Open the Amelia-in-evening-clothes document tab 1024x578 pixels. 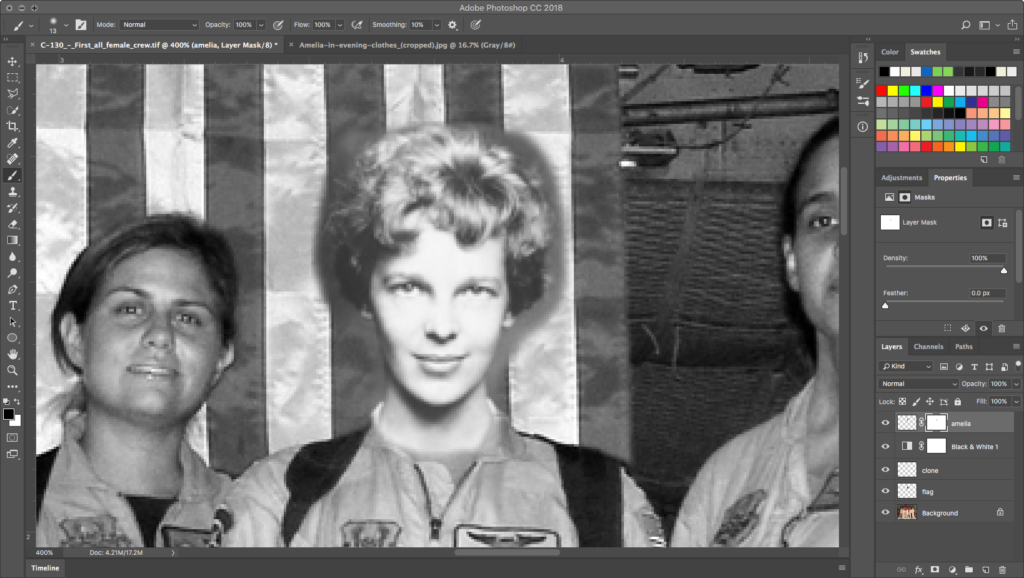pyautogui.click(x=400, y=45)
